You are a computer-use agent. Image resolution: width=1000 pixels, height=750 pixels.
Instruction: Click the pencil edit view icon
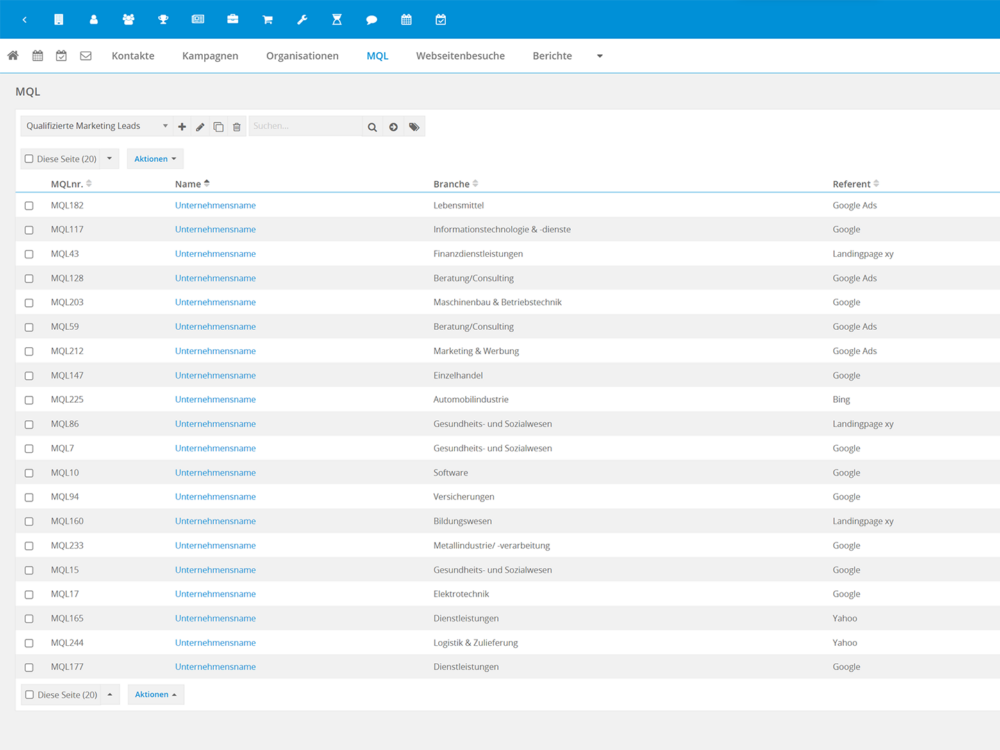pos(200,127)
